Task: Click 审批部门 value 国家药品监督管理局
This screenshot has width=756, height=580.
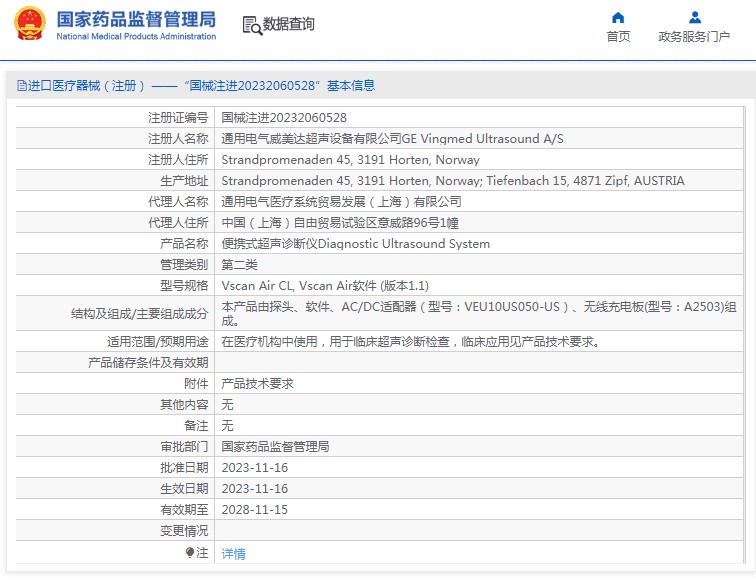Action: pos(275,446)
